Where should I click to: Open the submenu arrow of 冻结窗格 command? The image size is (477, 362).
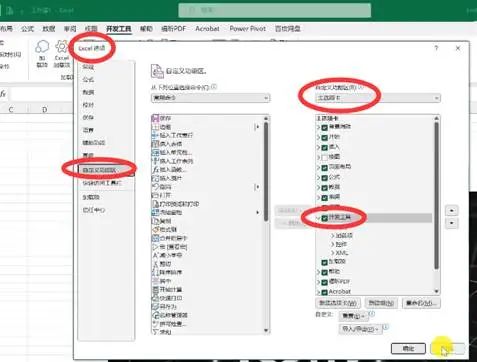click(257, 212)
